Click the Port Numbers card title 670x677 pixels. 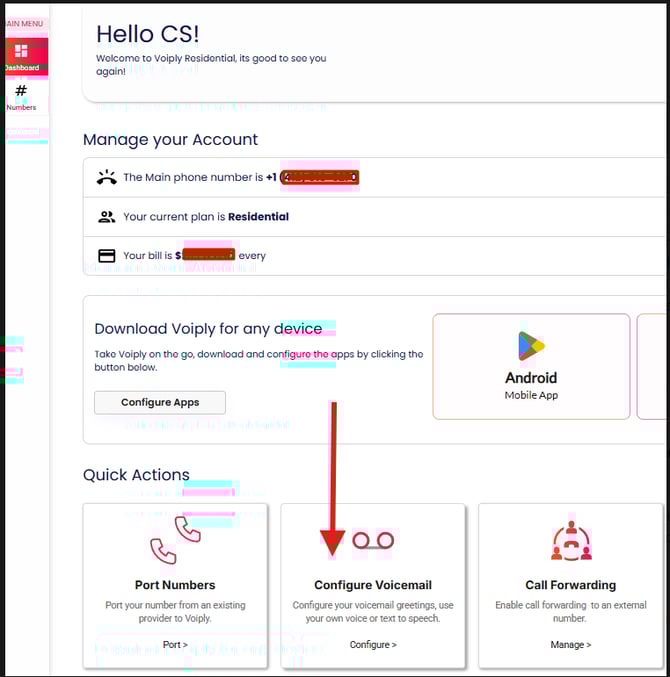pyautogui.click(x=175, y=585)
